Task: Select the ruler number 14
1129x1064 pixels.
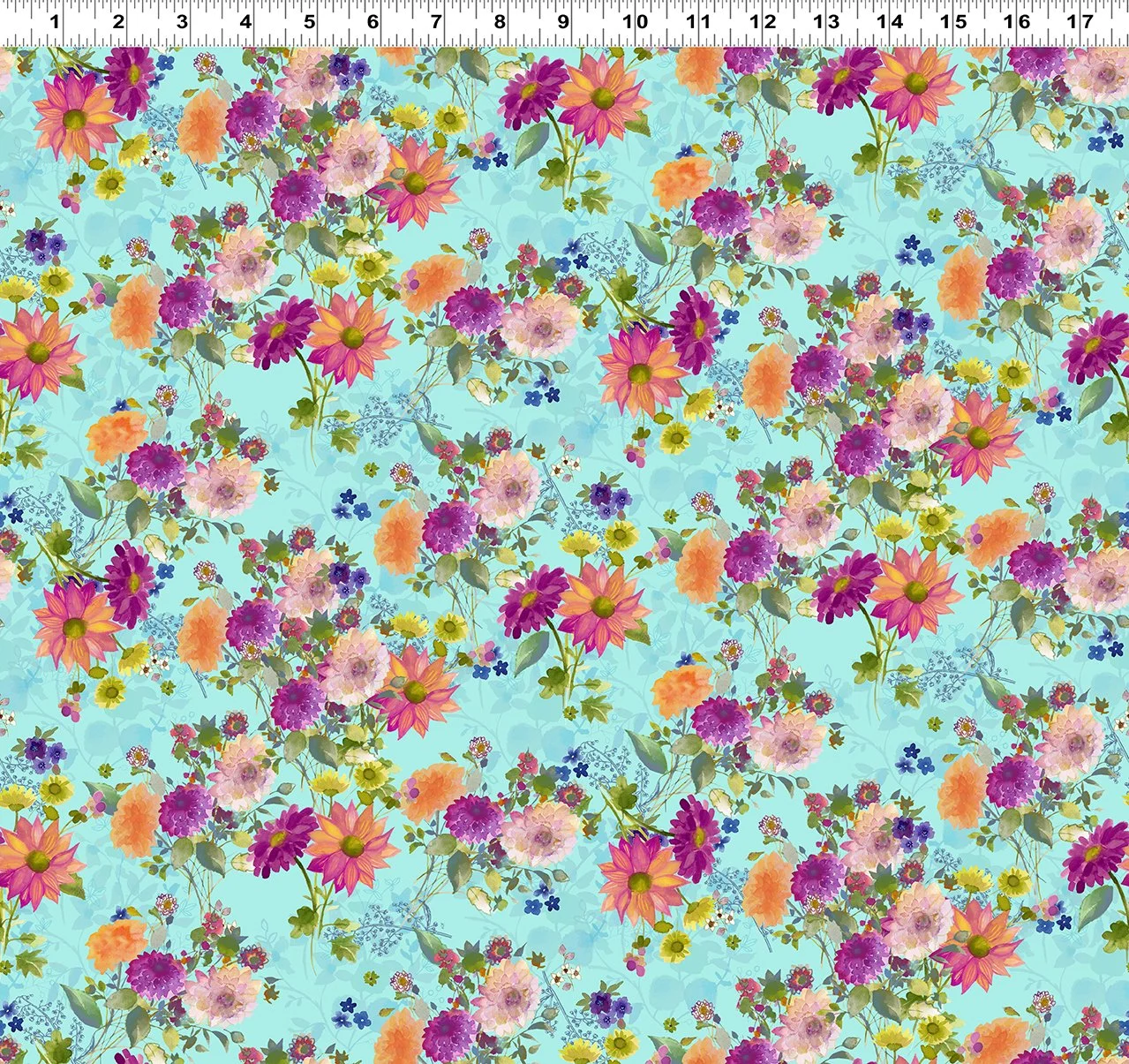Action: click(x=890, y=21)
